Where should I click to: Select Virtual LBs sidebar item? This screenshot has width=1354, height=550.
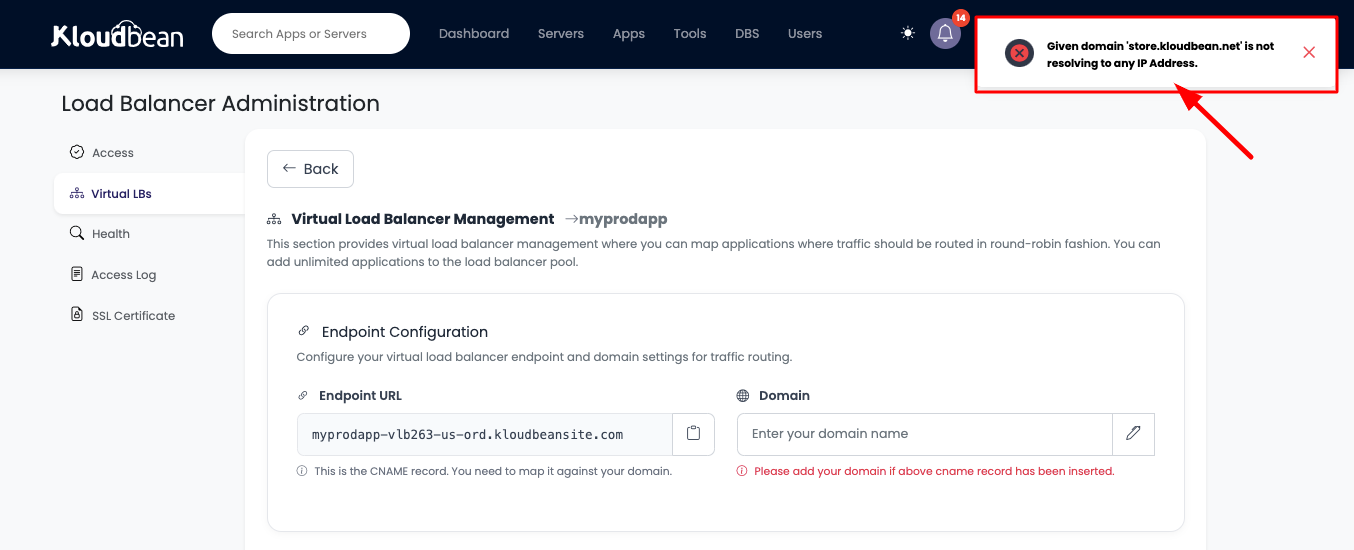tap(149, 194)
